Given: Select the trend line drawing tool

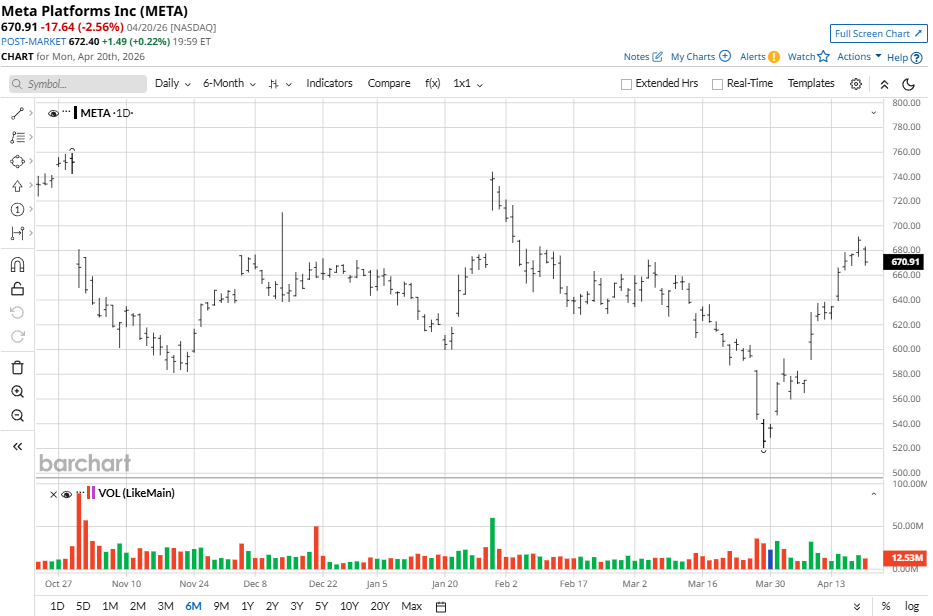Looking at the screenshot, I should (17, 113).
